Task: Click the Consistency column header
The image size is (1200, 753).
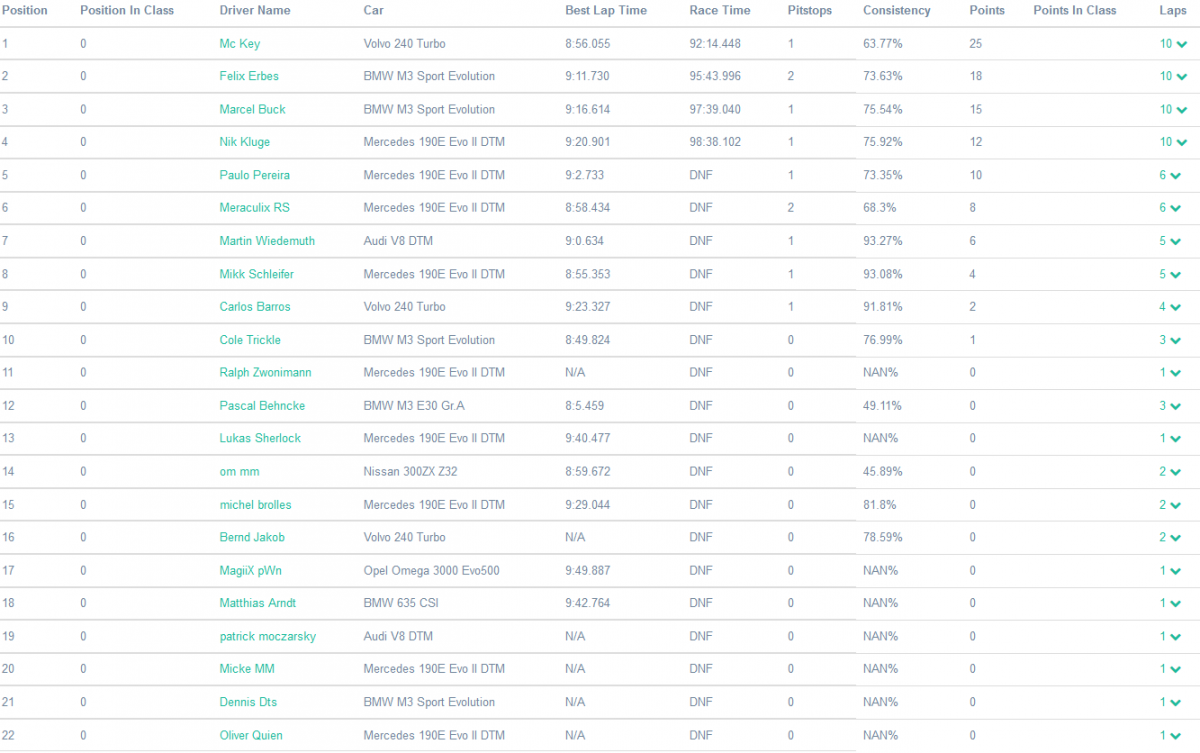Action: (x=896, y=10)
